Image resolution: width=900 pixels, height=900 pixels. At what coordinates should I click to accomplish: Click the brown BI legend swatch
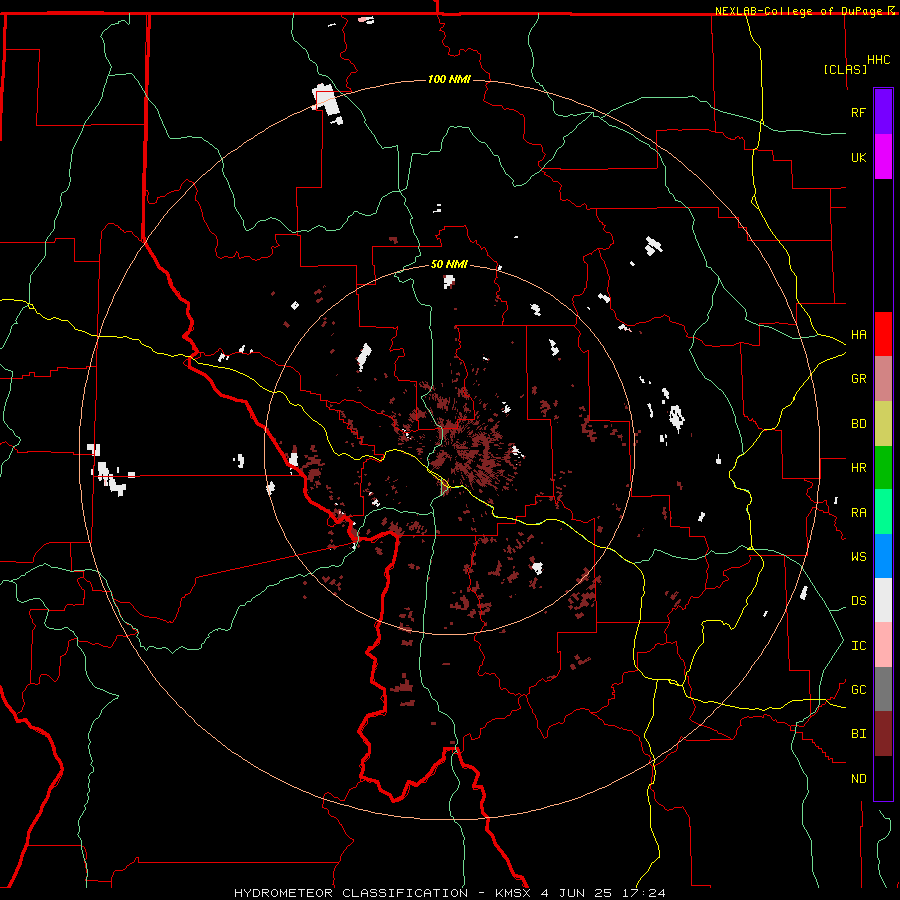coord(883,734)
